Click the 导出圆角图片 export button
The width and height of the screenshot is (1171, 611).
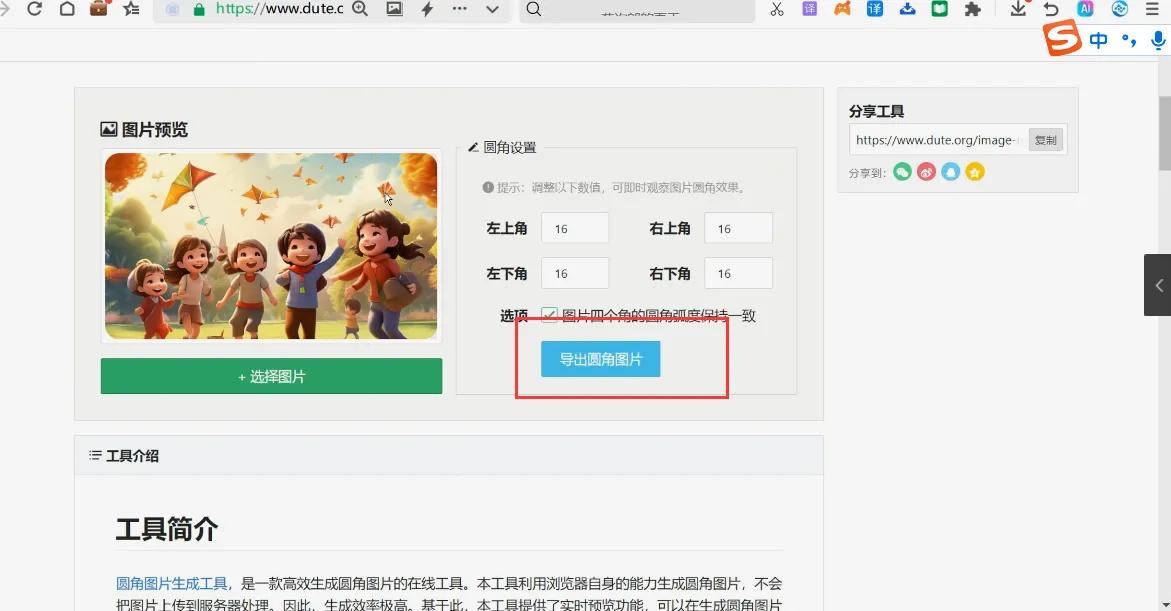click(x=600, y=359)
